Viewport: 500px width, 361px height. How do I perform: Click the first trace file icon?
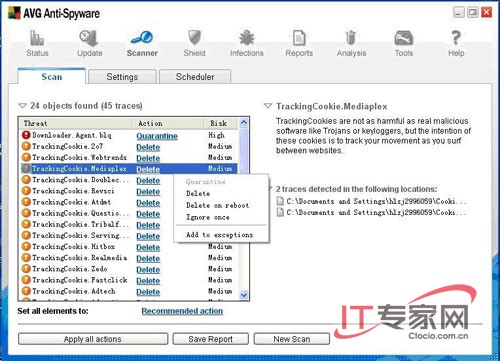pos(280,201)
